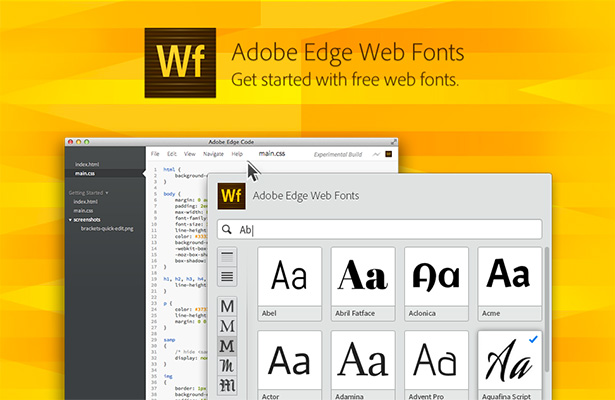
Task: Click the Adobe Edge Web Fonts dialog title
Action: (306, 196)
